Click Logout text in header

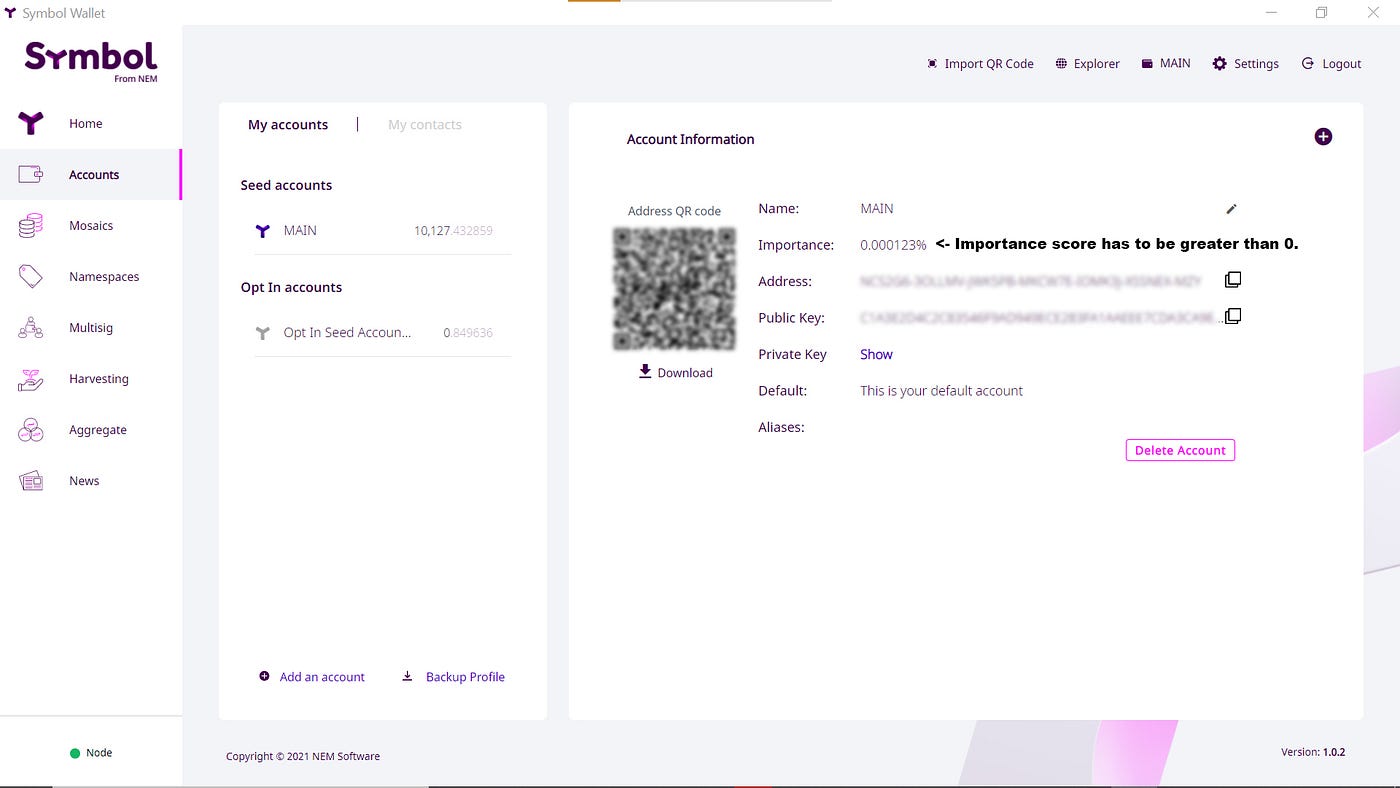tap(1342, 63)
